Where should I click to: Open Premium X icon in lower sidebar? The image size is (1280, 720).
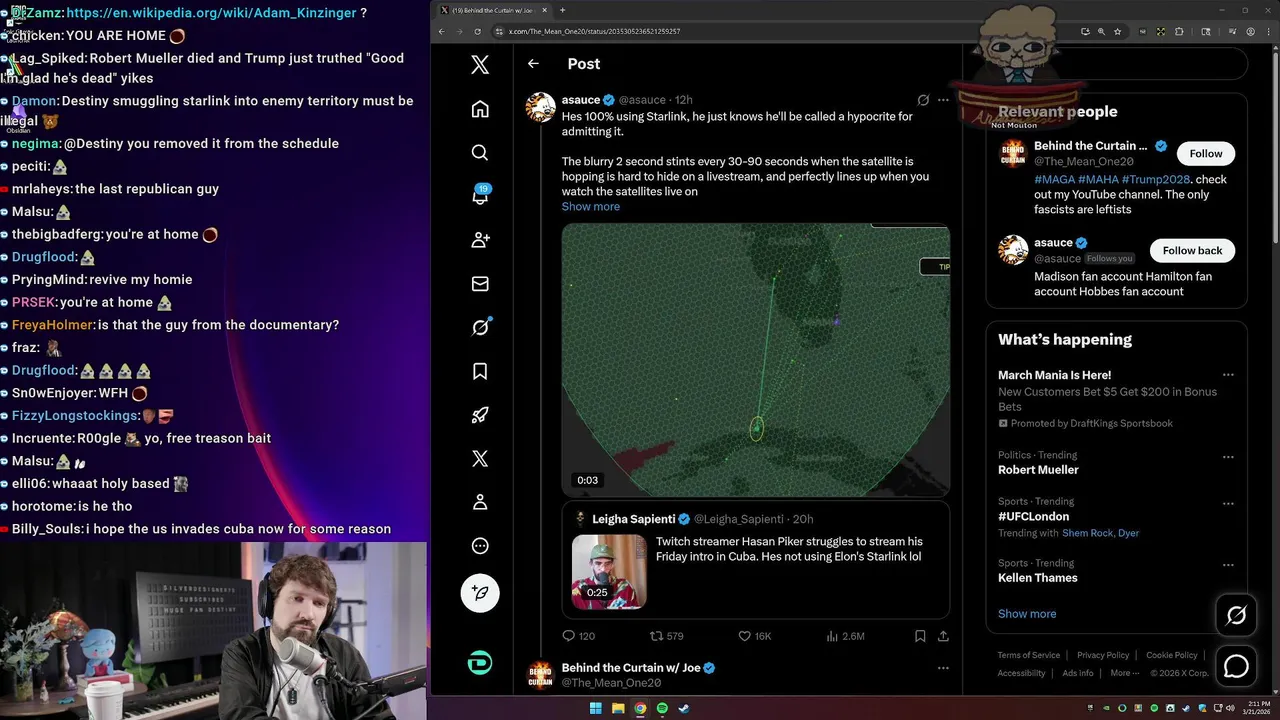click(480, 458)
